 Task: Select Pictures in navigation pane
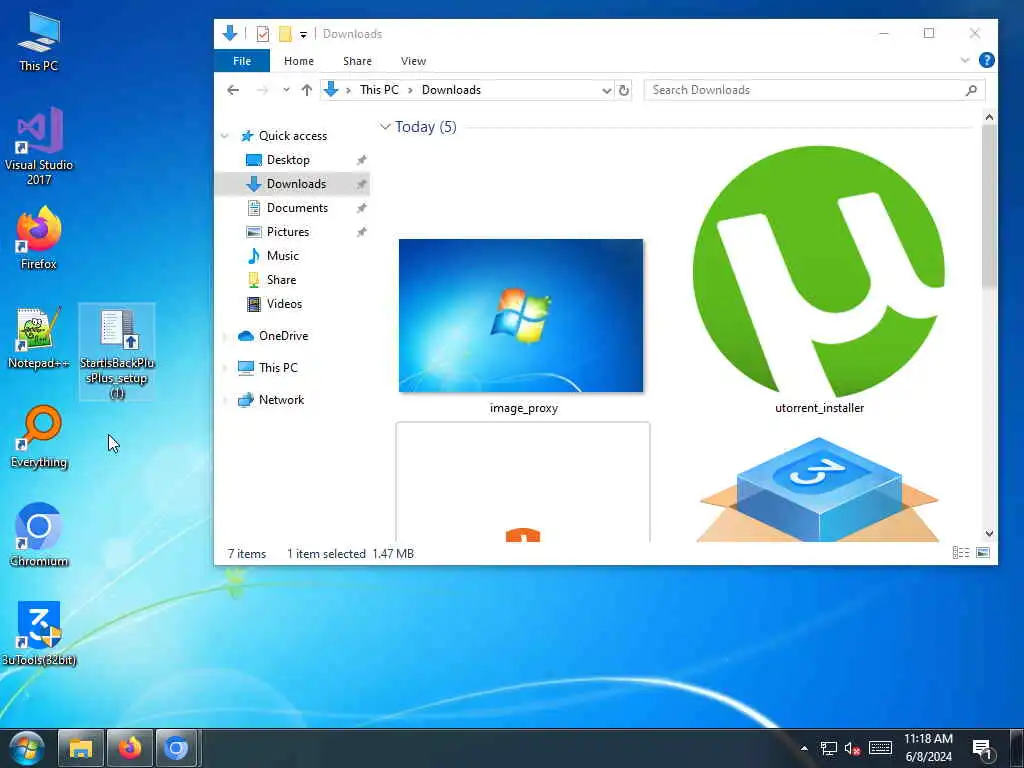288,232
